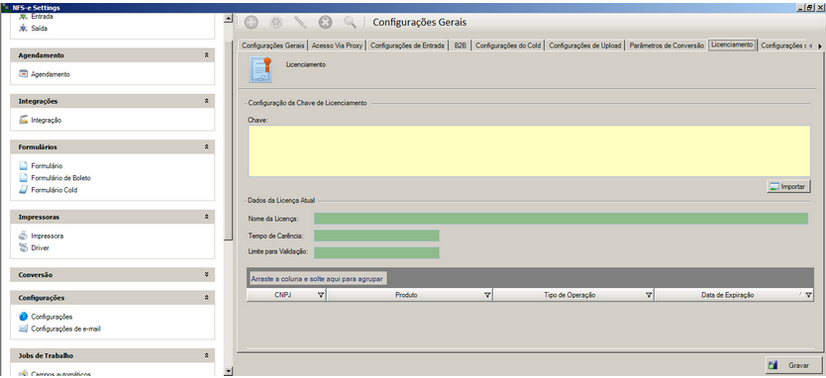This screenshot has height=378, width=826.
Task: Collapse the Integrações section
Action: pyautogui.click(x=206, y=101)
